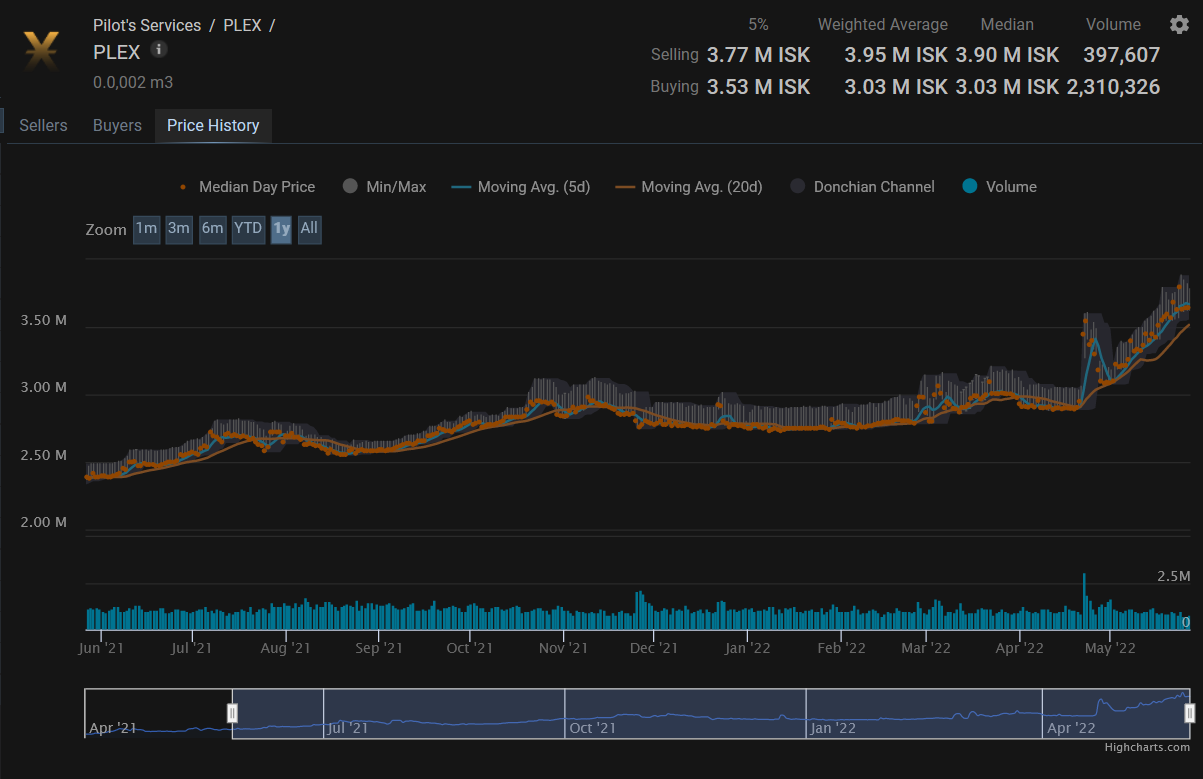The height and width of the screenshot is (779, 1203).
Task: Click the Nov '21 x-axis label
Action: click(563, 648)
